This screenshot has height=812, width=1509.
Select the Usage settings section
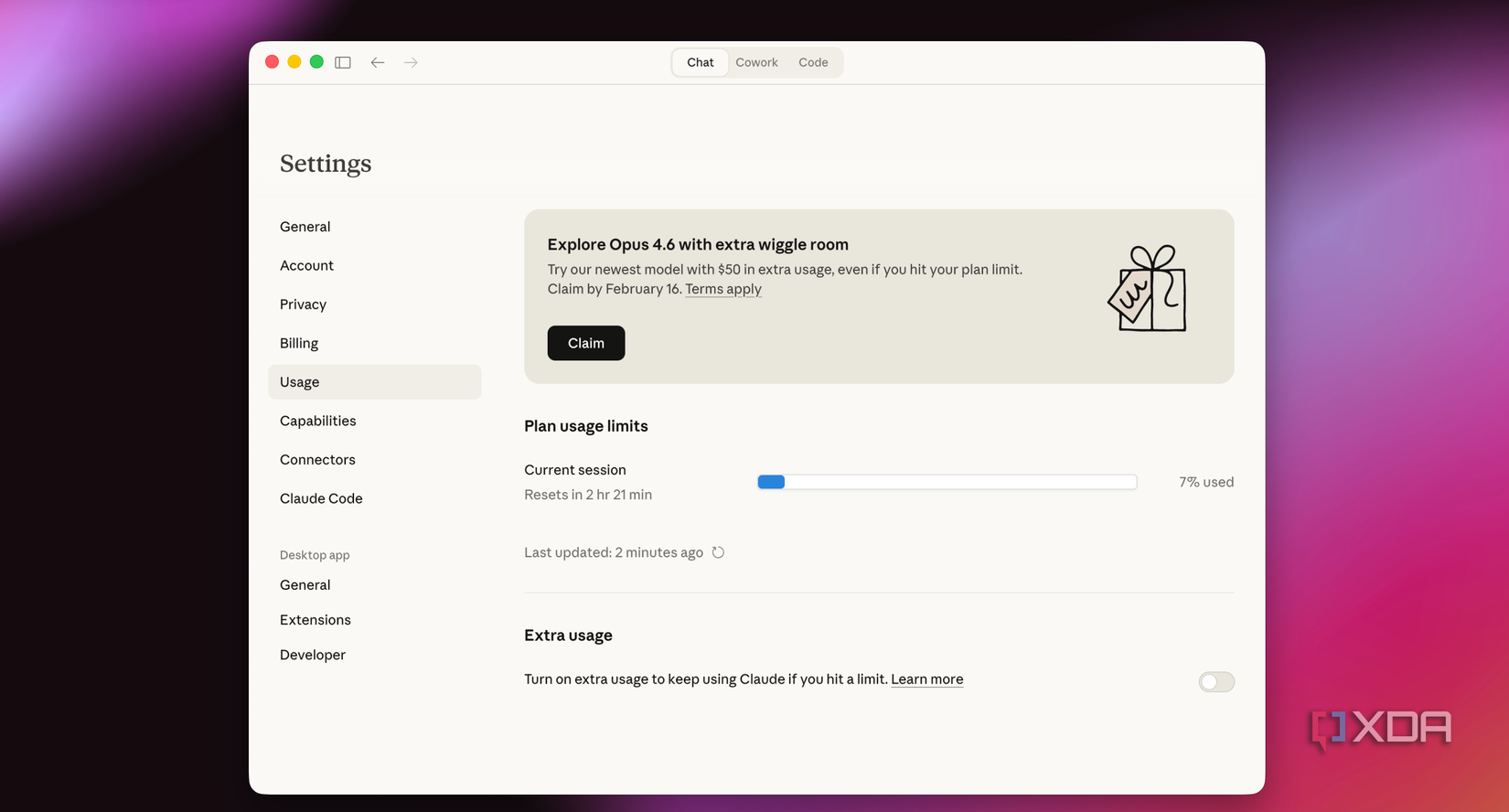375,382
